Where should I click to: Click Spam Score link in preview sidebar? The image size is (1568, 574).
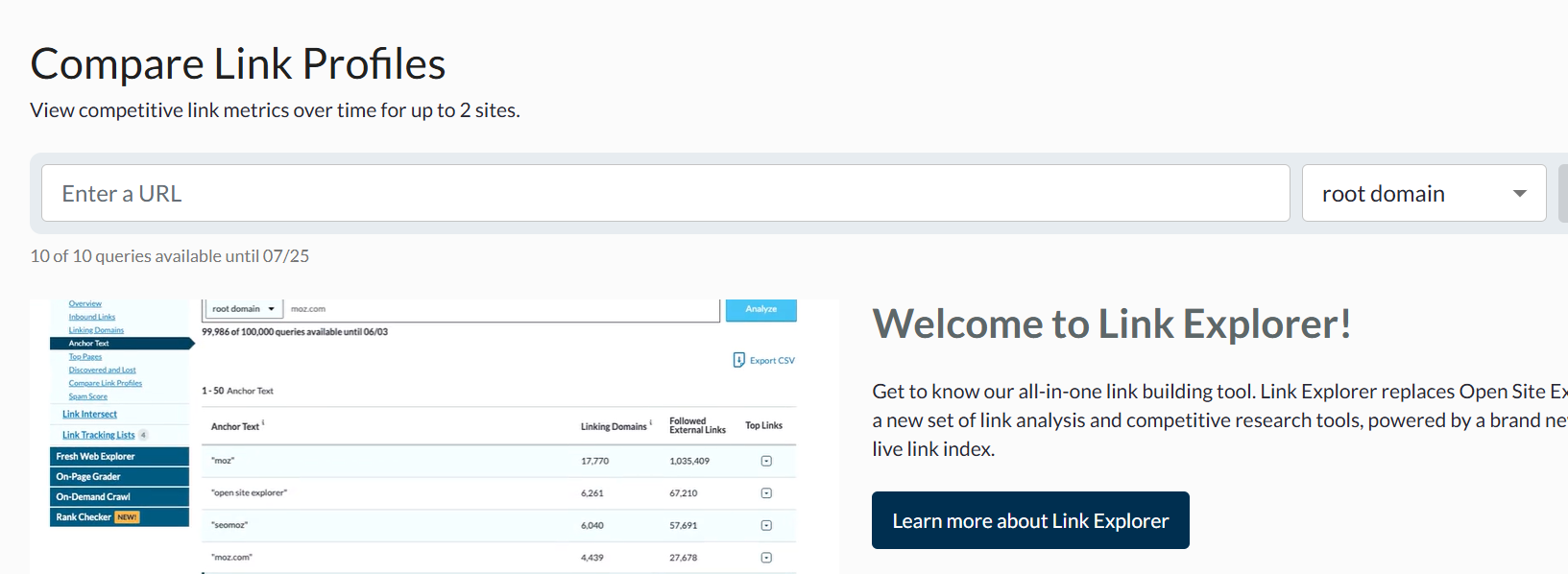click(x=87, y=396)
